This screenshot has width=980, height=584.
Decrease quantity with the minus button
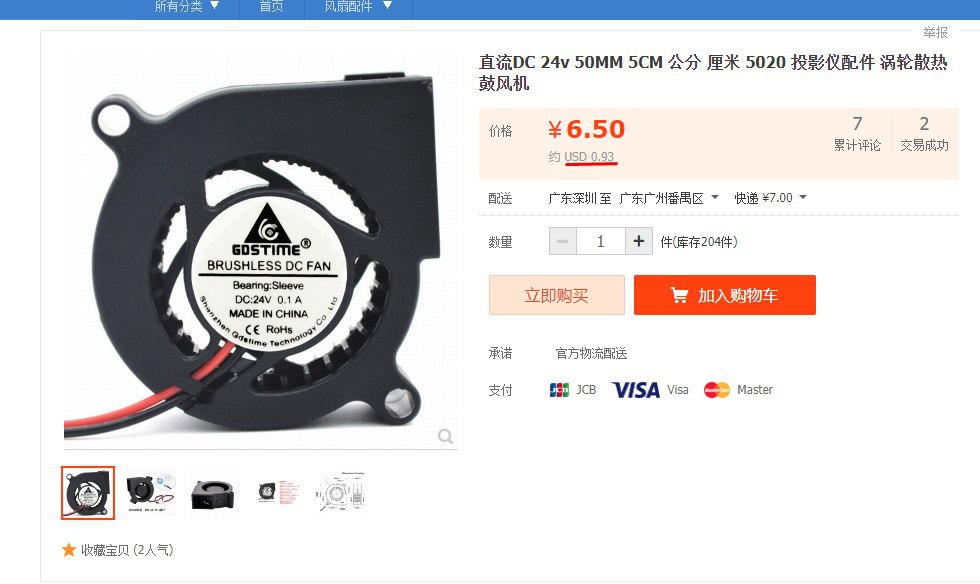point(562,241)
